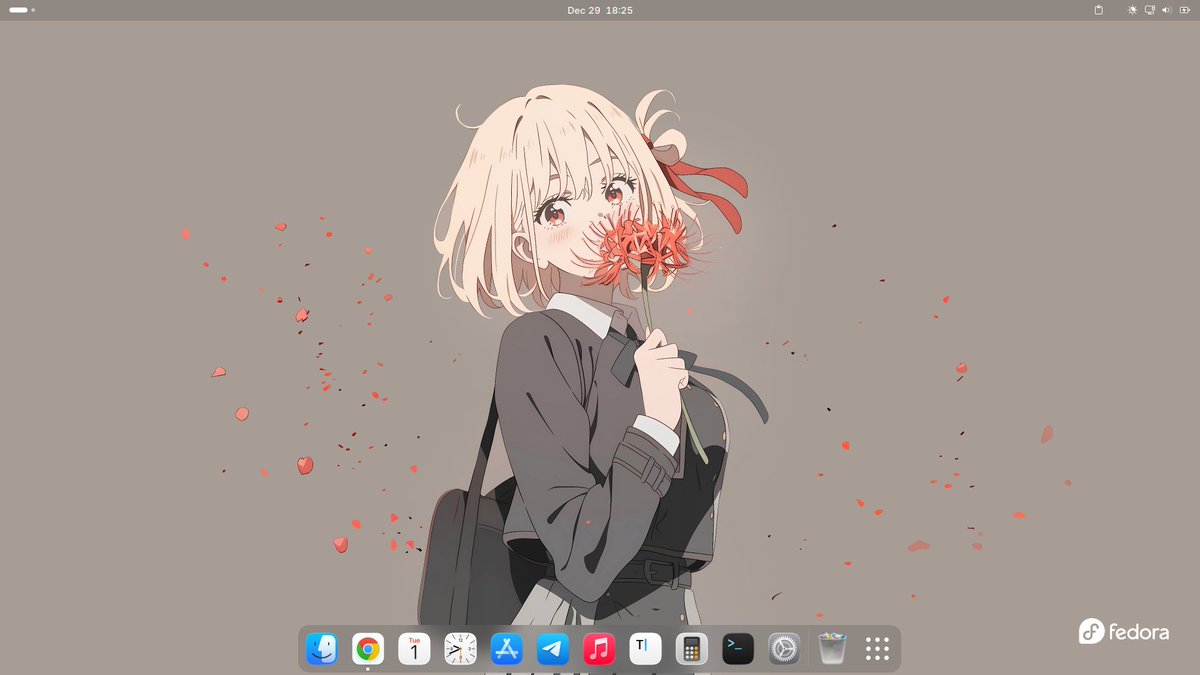Screen dimensions: 1200x675
Task: Launch Google Chrome from the dock
Action: coord(368,649)
